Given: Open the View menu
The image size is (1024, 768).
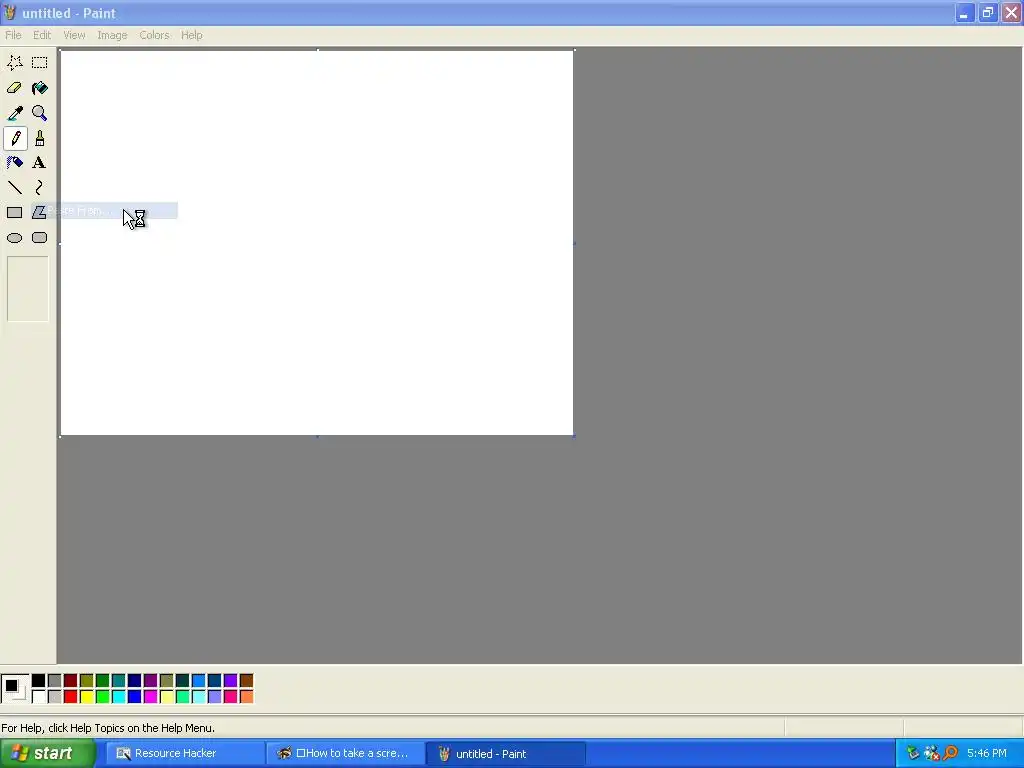Looking at the screenshot, I should click(x=74, y=35).
